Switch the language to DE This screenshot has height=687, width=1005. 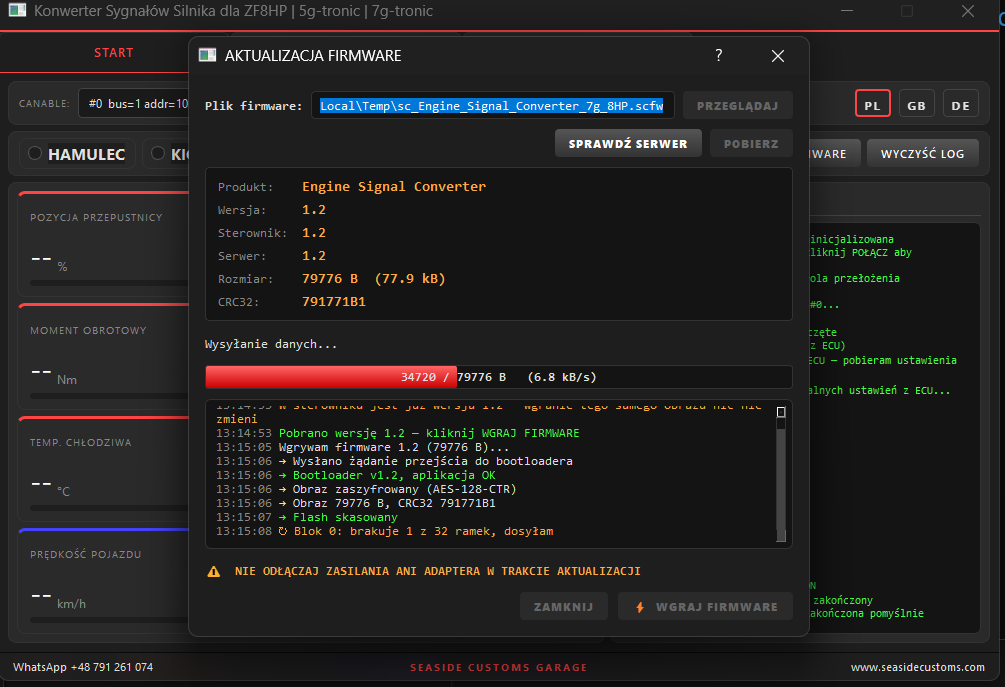[x=960, y=105]
